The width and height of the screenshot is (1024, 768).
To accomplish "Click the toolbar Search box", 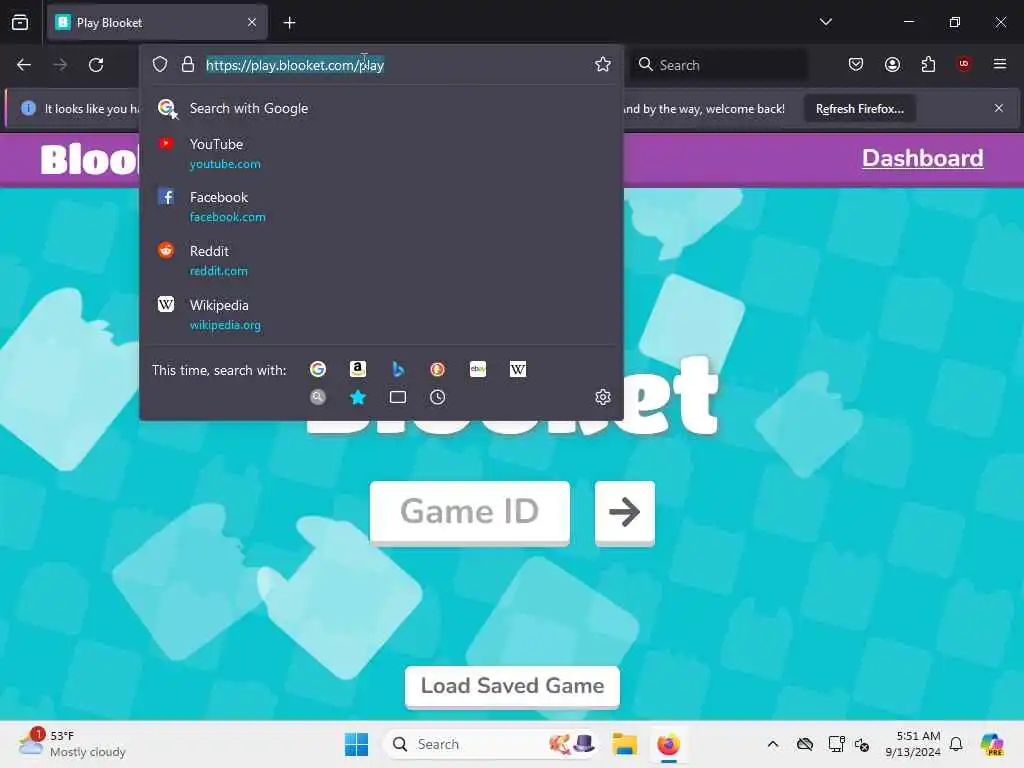I will pos(718,65).
